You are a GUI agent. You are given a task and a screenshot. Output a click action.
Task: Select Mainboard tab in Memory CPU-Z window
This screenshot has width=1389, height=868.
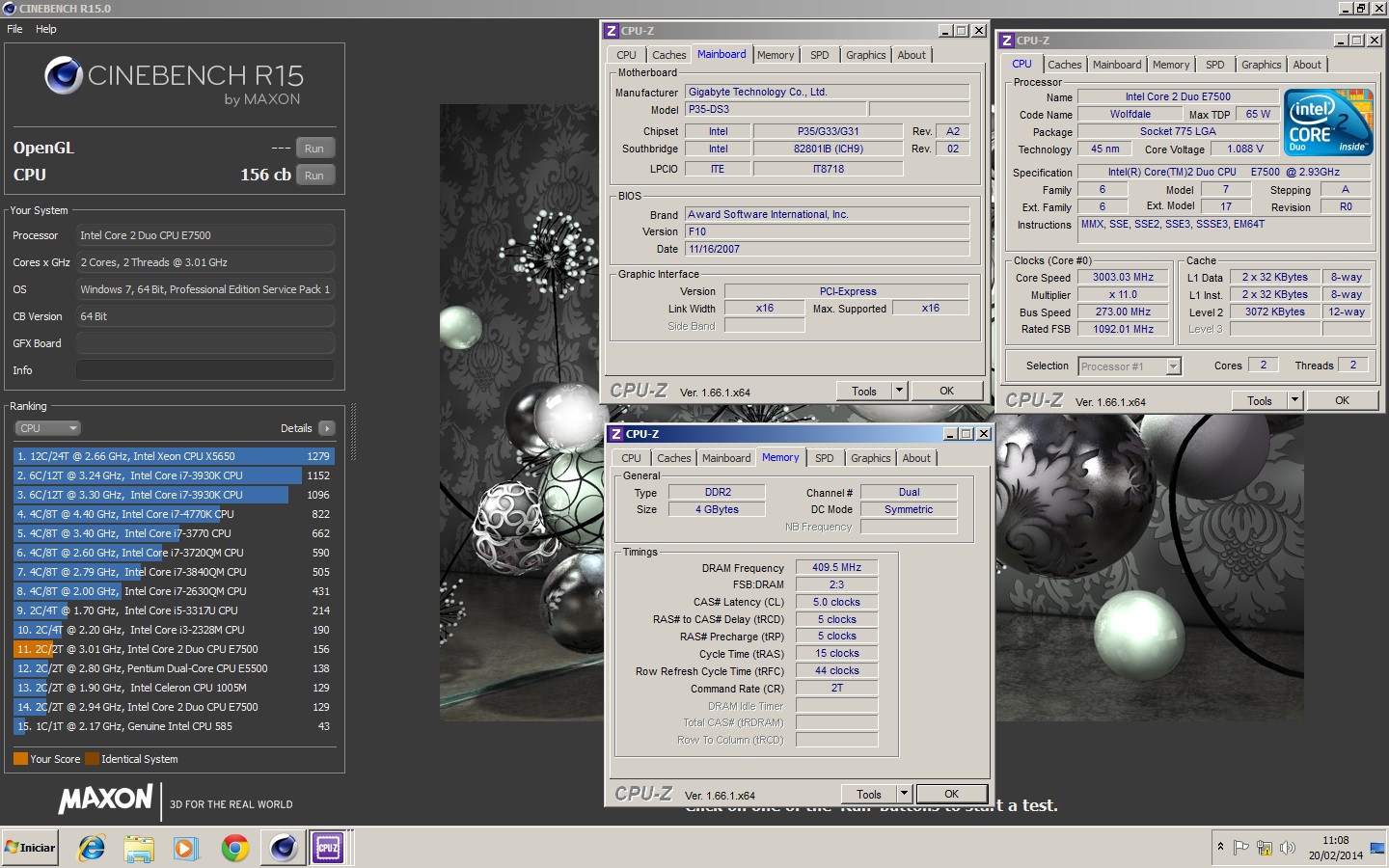pos(725,458)
